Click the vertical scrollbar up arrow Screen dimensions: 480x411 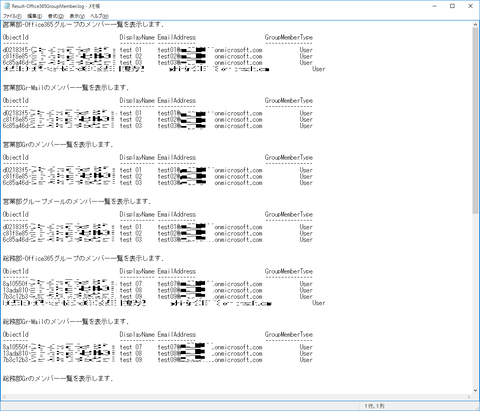click(475, 24)
